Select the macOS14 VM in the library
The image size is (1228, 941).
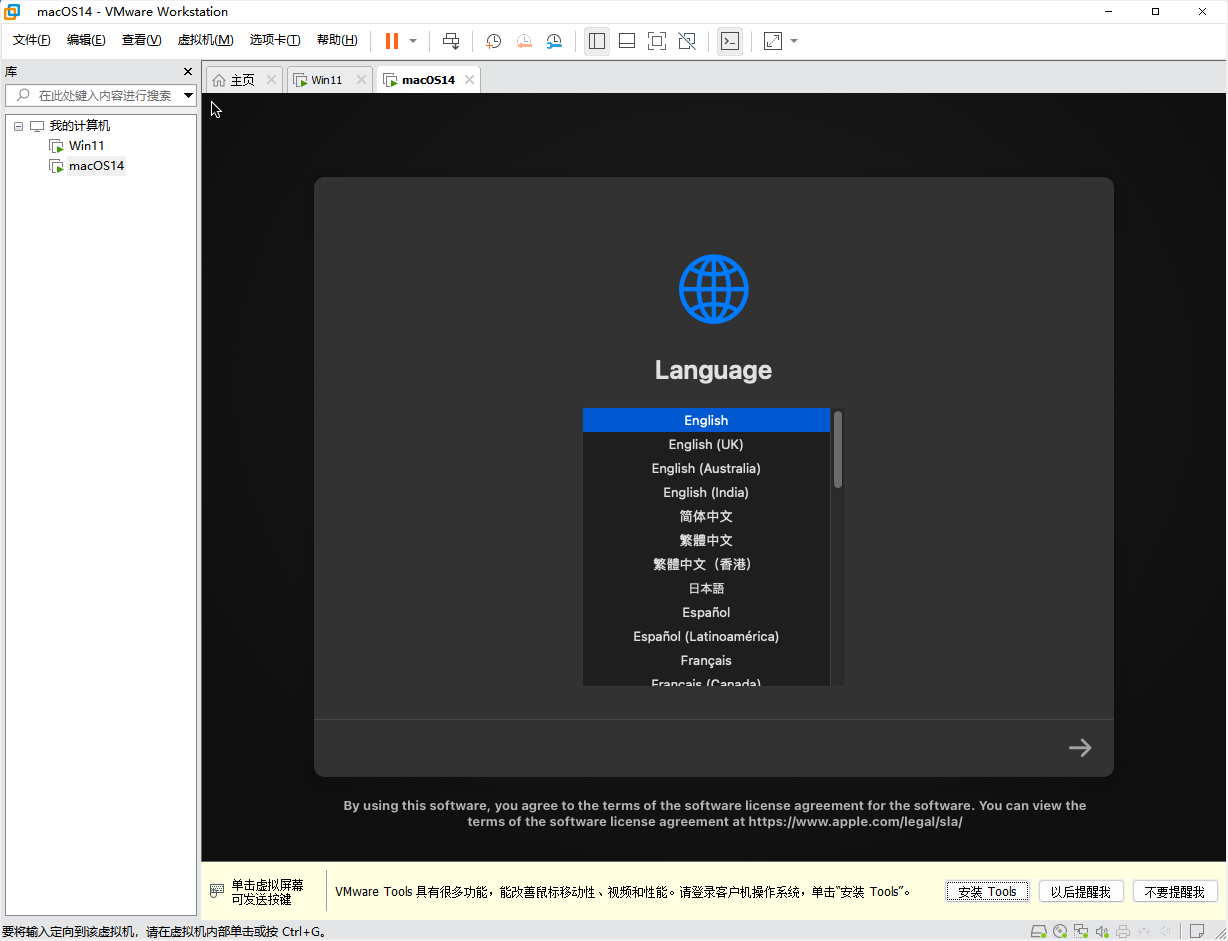coord(96,166)
